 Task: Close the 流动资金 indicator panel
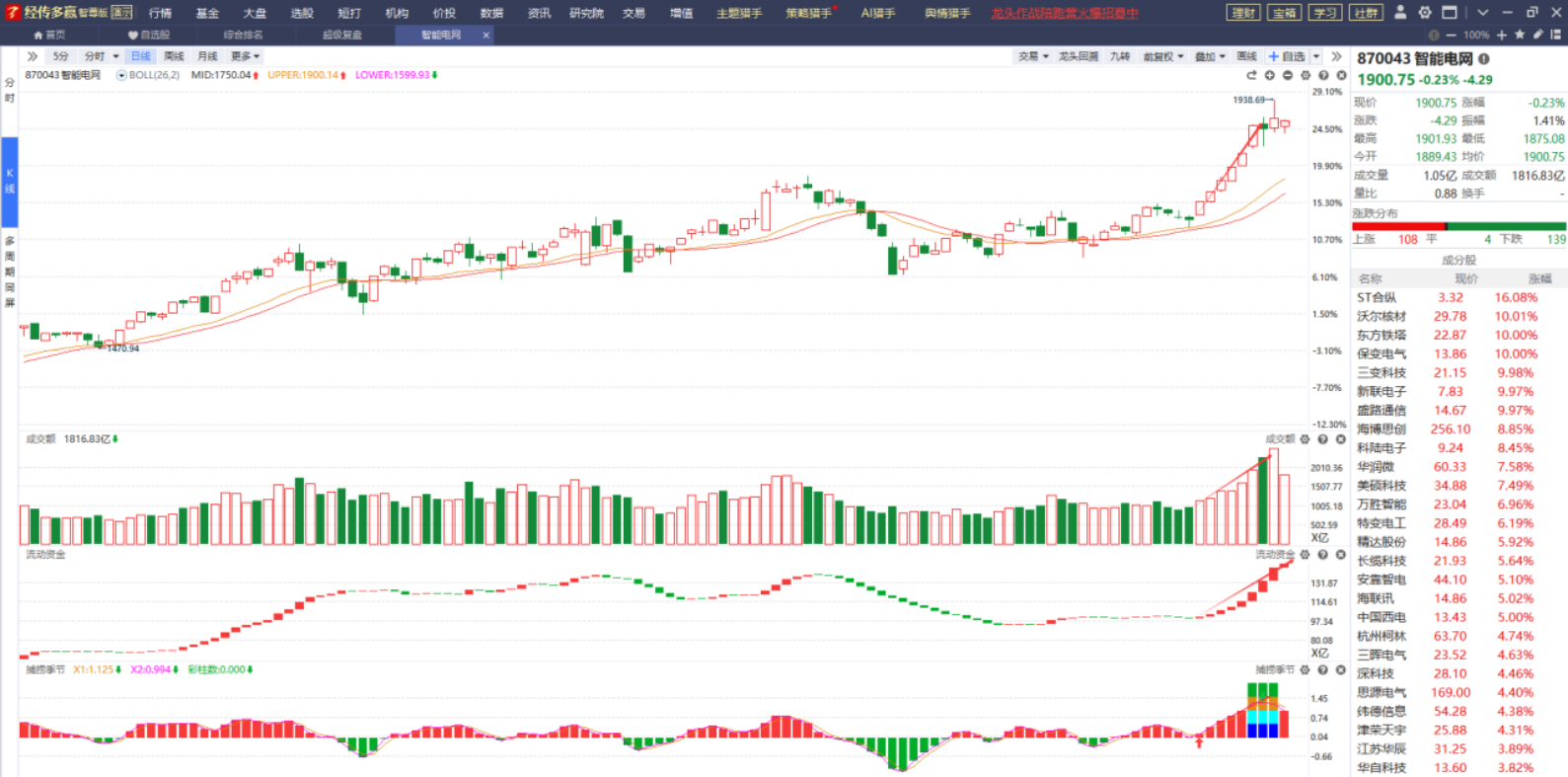click(x=1340, y=555)
